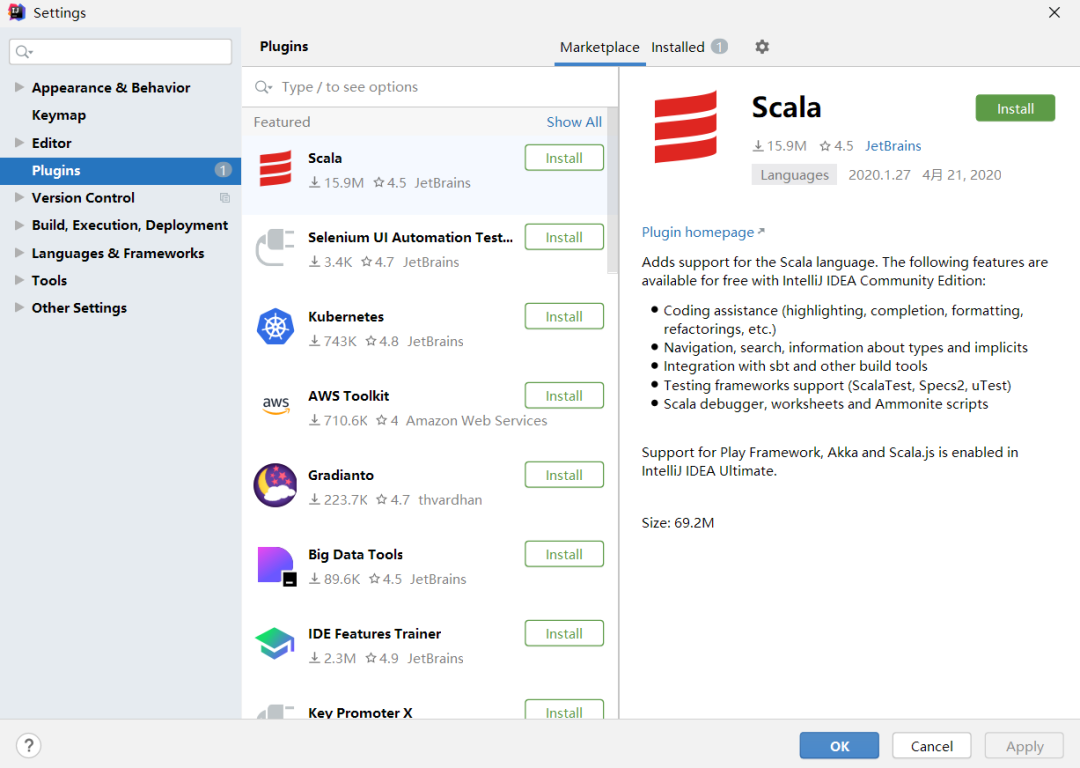
Task: Expand Build, Execution, Deployment node
Action: pyautogui.click(x=19, y=225)
